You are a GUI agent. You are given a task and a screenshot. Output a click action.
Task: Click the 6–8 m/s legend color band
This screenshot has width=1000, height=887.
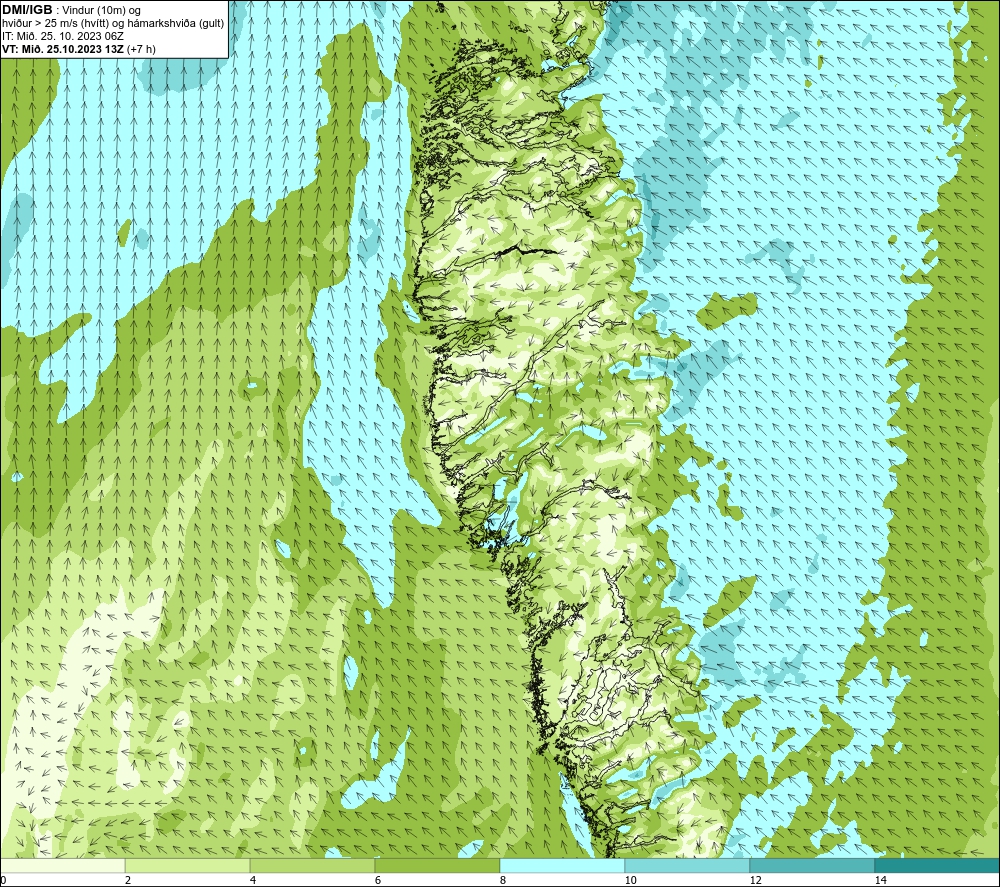click(438, 866)
